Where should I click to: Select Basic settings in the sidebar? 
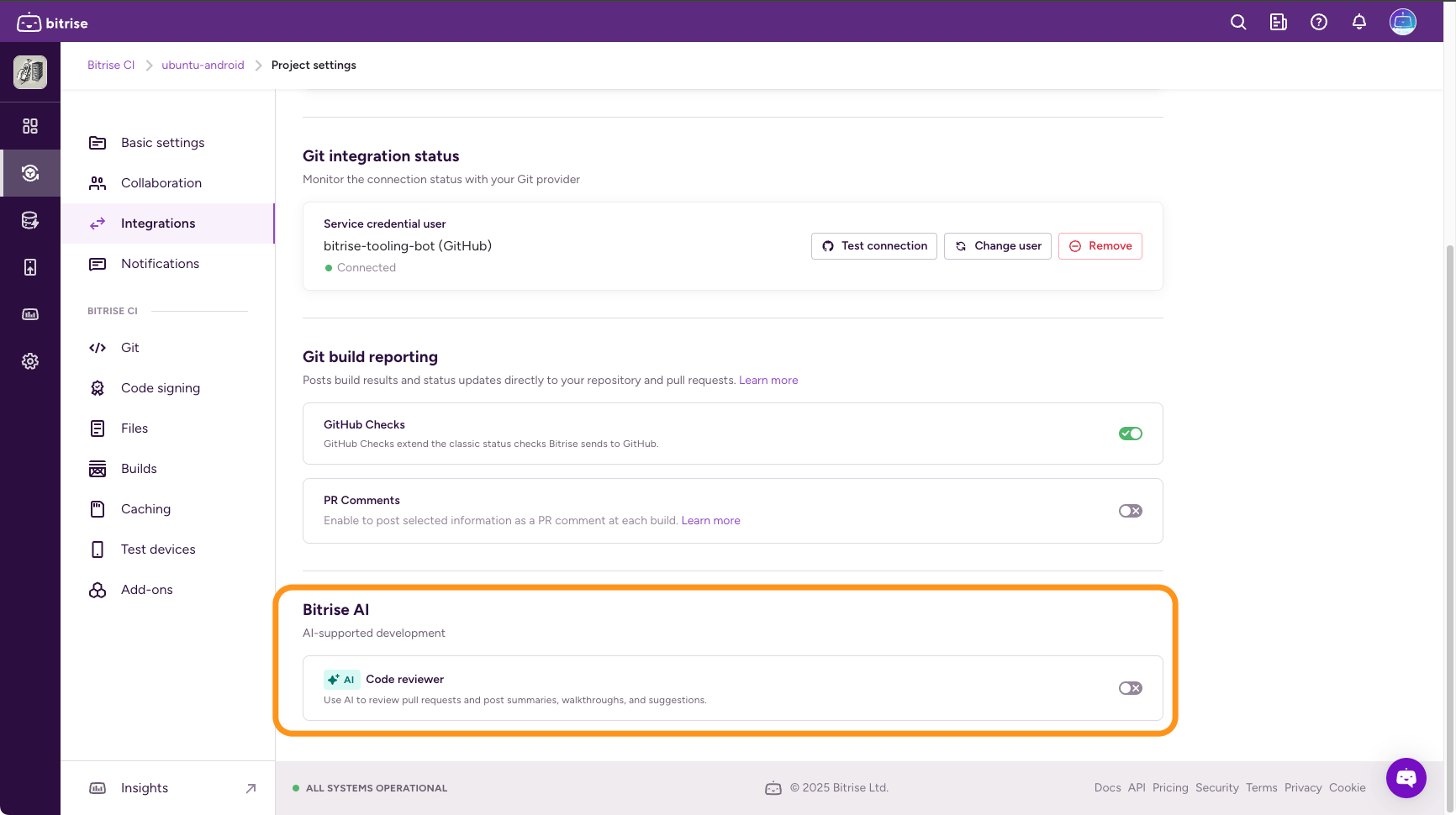click(162, 143)
